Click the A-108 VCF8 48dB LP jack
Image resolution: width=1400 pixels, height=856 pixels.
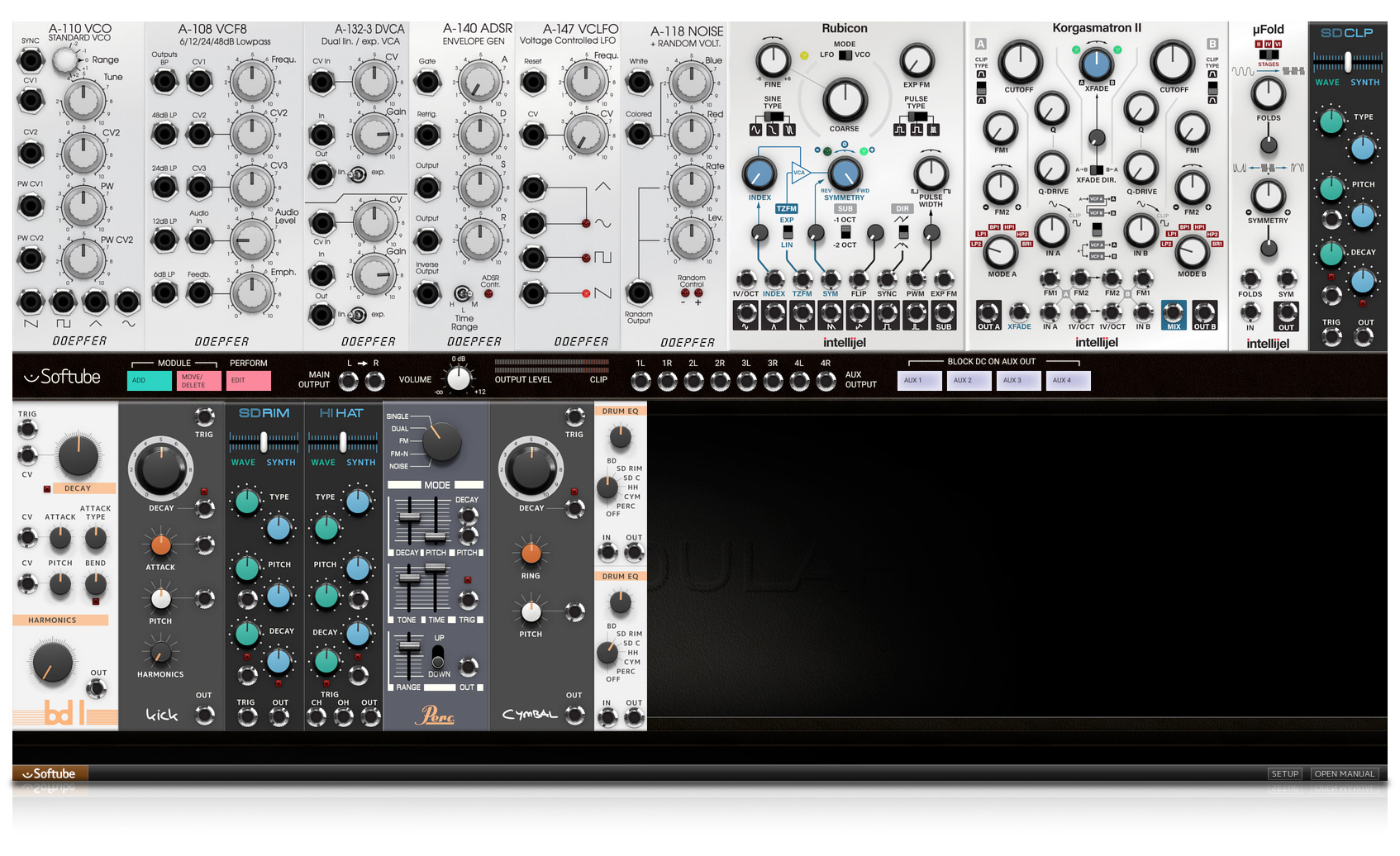tap(164, 135)
